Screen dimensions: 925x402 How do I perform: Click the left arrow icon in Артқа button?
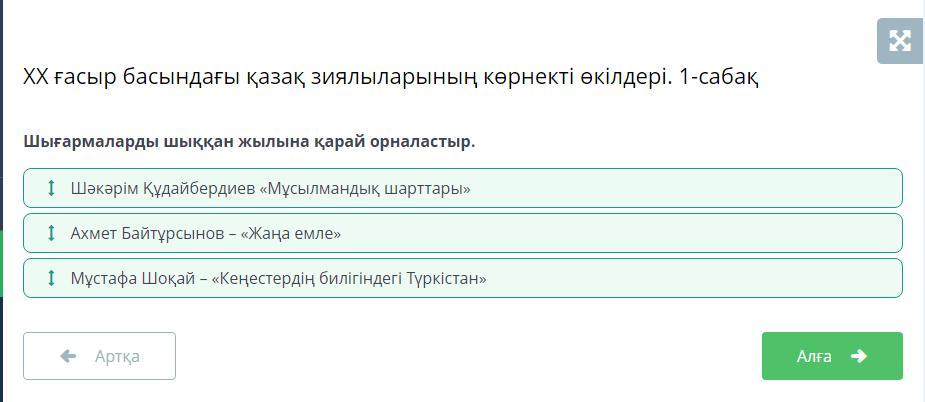pos(68,356)
